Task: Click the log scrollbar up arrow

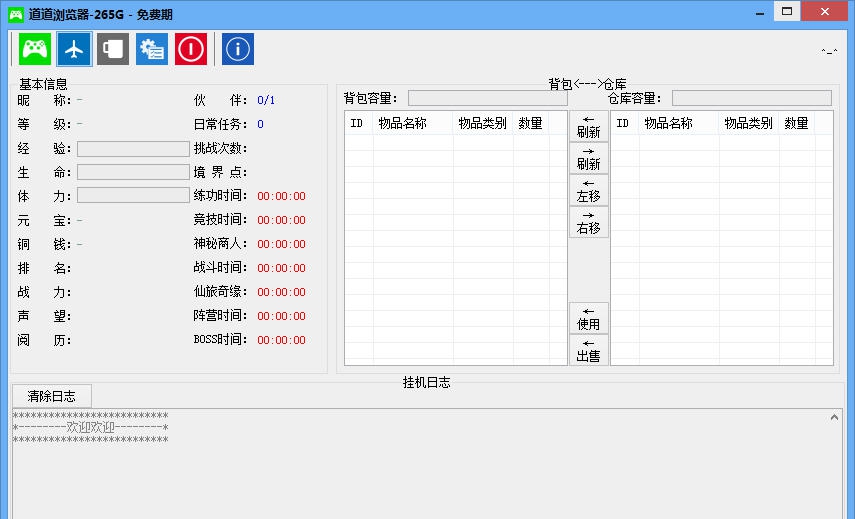Action: point(834,418)
